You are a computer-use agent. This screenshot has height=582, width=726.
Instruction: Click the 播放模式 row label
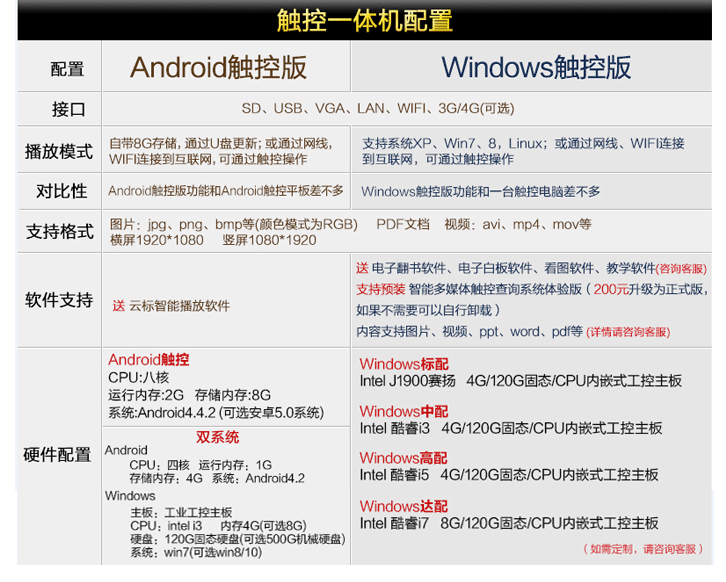coord(59,151)
